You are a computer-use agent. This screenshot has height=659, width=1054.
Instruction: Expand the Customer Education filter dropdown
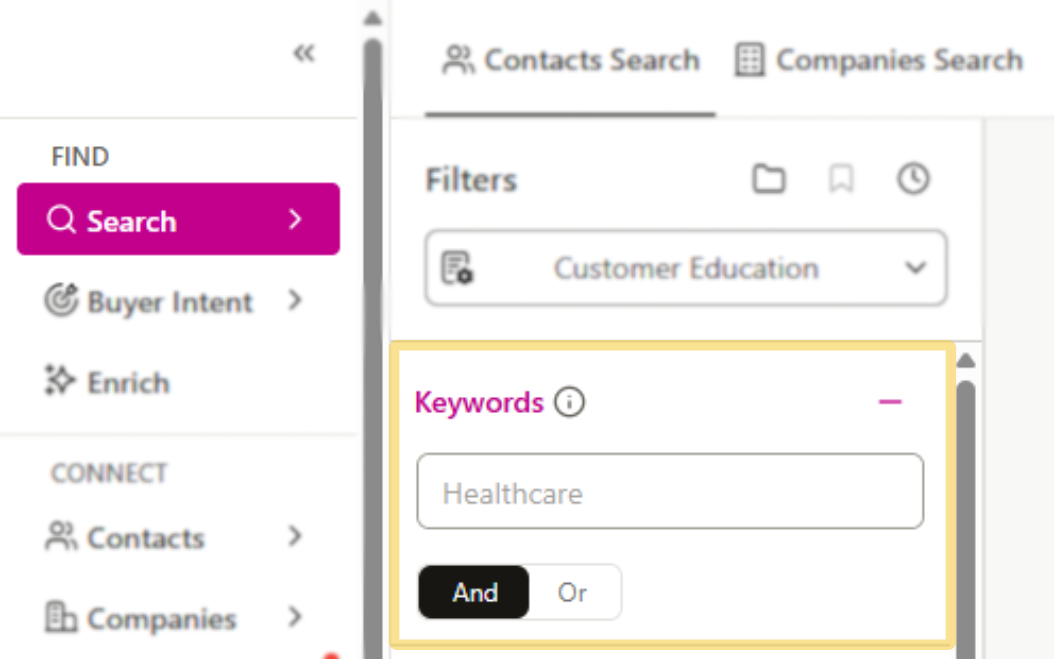click(913, 268)
